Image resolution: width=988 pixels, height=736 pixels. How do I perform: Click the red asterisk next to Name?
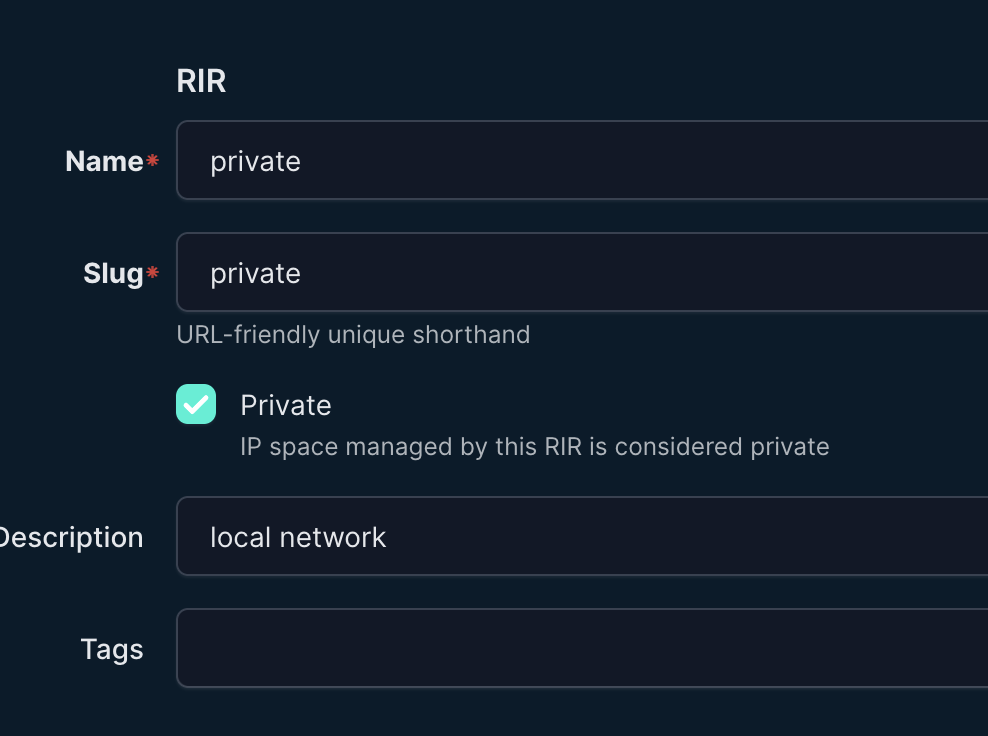point(153,161)
